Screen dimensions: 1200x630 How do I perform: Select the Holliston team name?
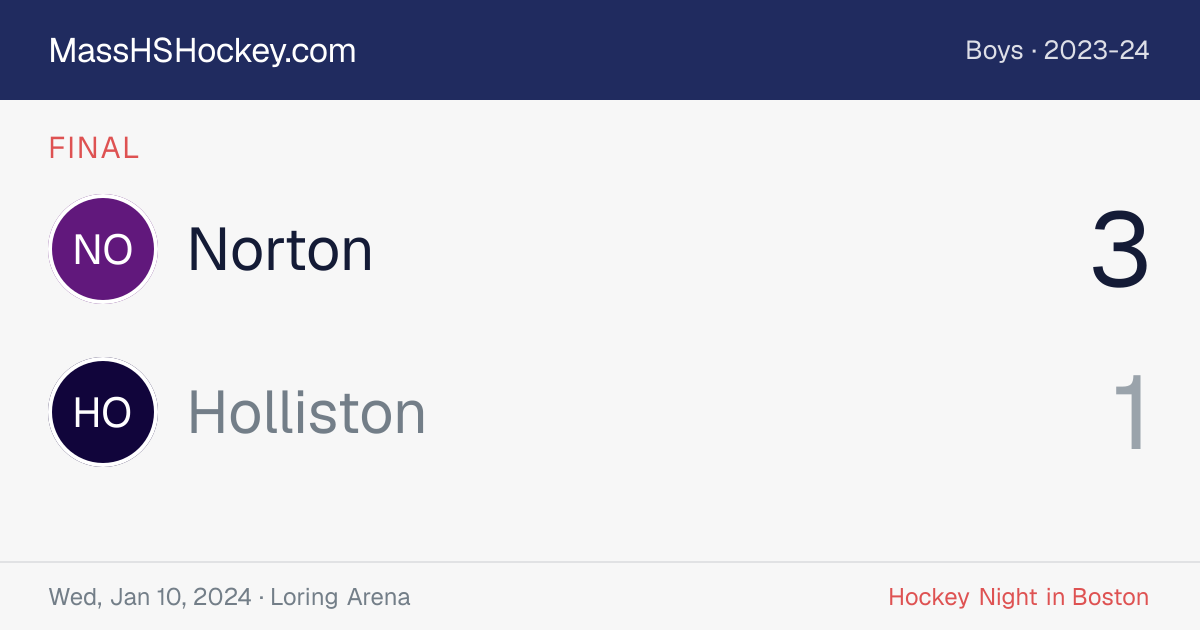coord(307,412)
